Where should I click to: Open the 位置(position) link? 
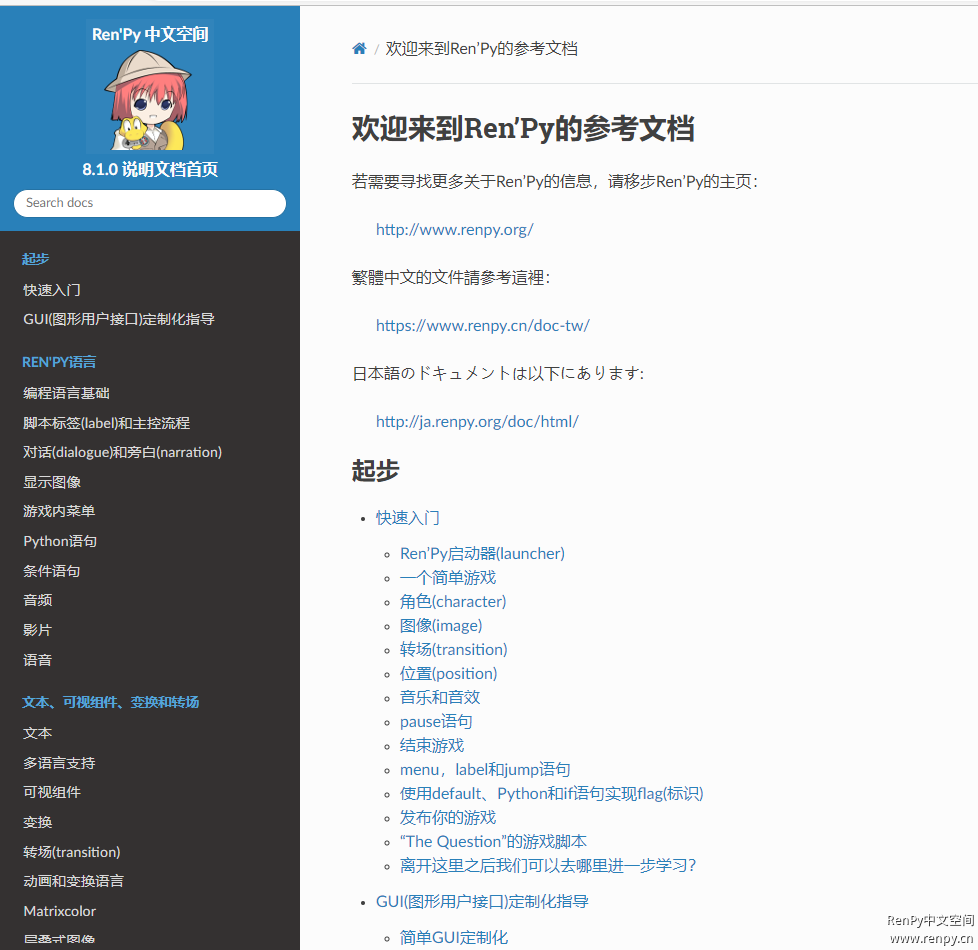pos(448,674)
